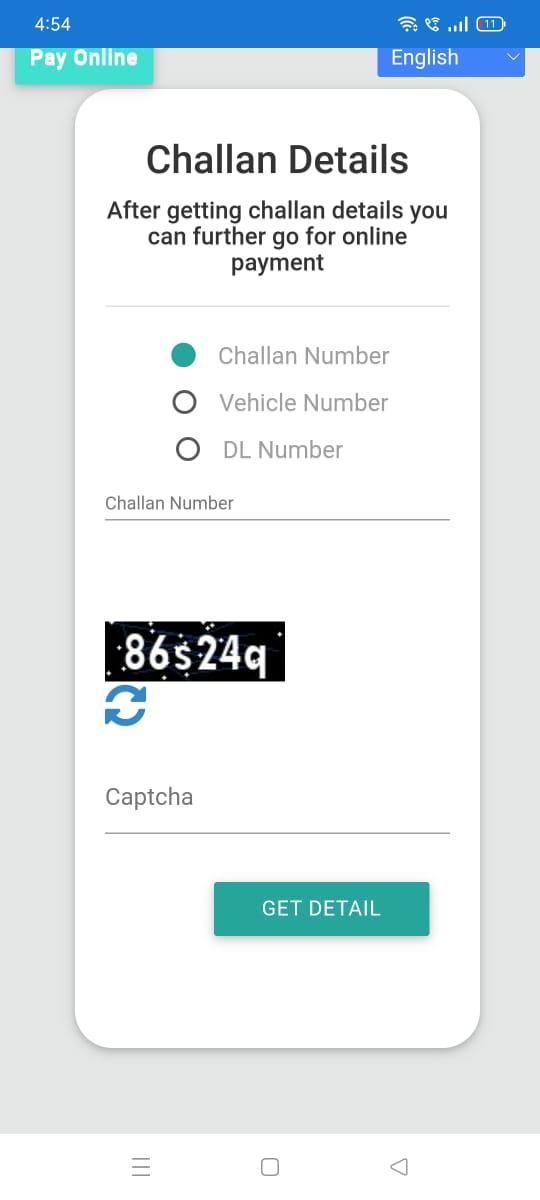540x1200 pixels.
Task: Tap the Android back navigation icon
Action: tap(399, 1166)
